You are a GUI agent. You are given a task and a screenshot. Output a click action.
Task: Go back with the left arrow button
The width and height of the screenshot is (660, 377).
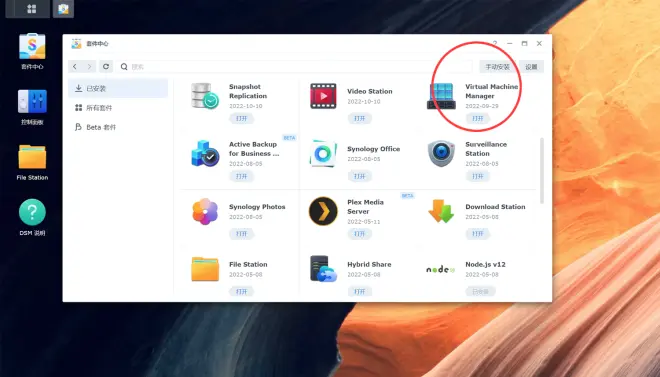pyautogui.click(x=75, y=66)
